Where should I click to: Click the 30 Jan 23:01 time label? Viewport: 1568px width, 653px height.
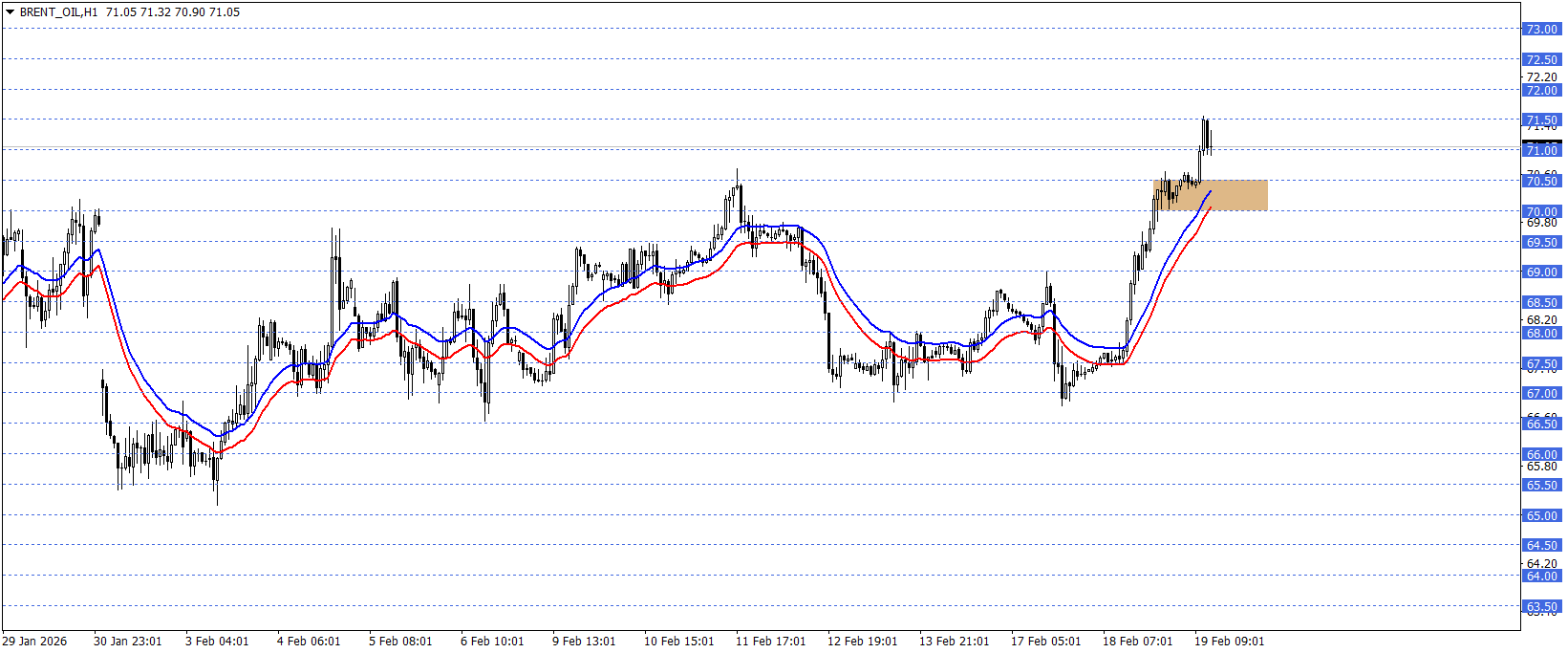coord(127,641)
